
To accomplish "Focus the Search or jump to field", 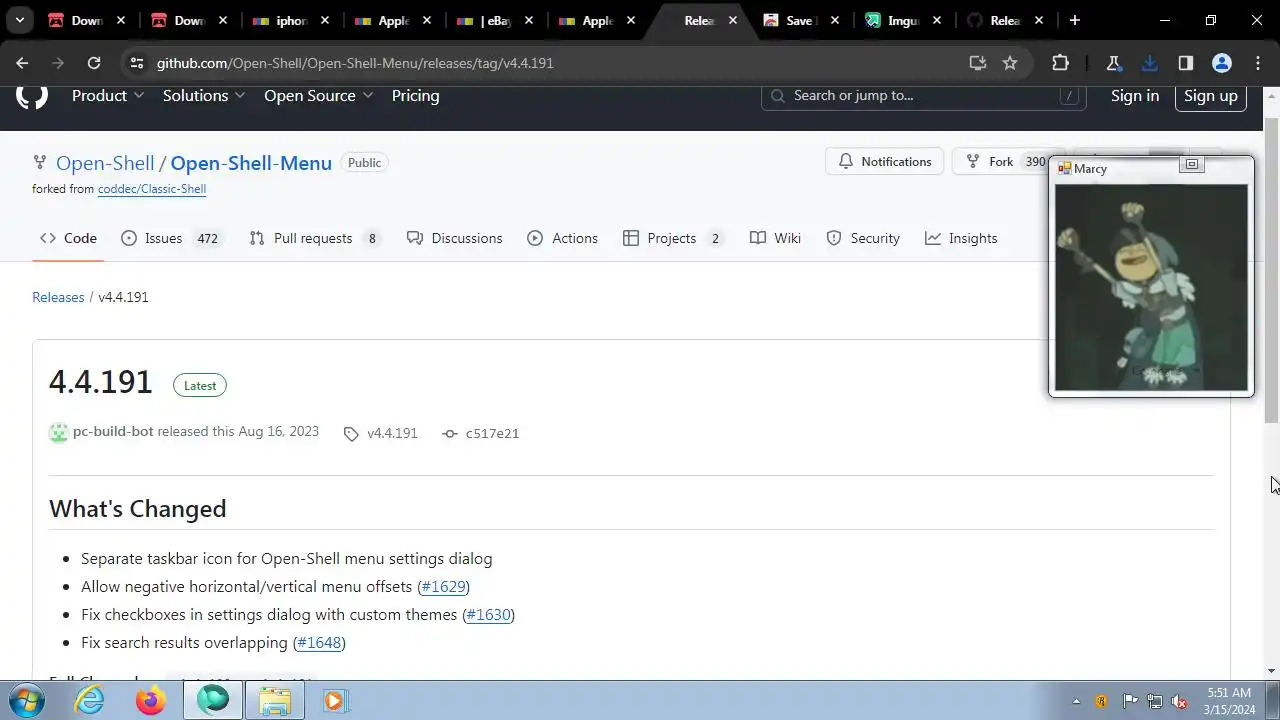I will 923,96.
